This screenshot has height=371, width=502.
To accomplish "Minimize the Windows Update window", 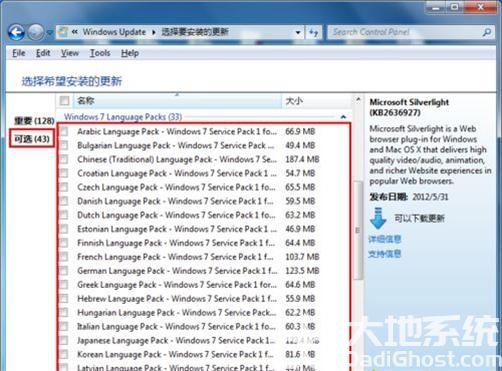I will (x=436, y=7).
